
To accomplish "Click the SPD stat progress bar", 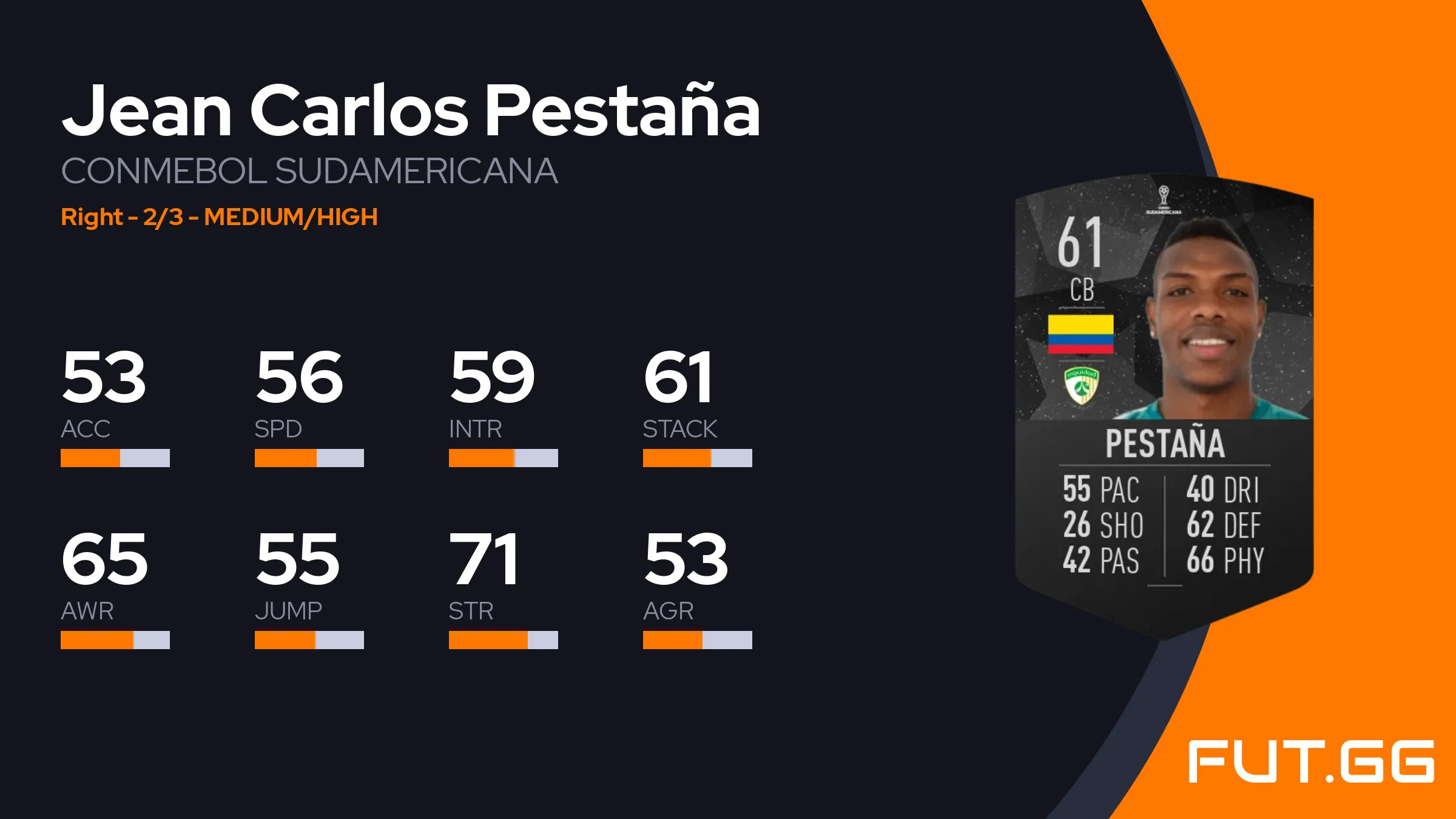I will click(x=309, y=458).
